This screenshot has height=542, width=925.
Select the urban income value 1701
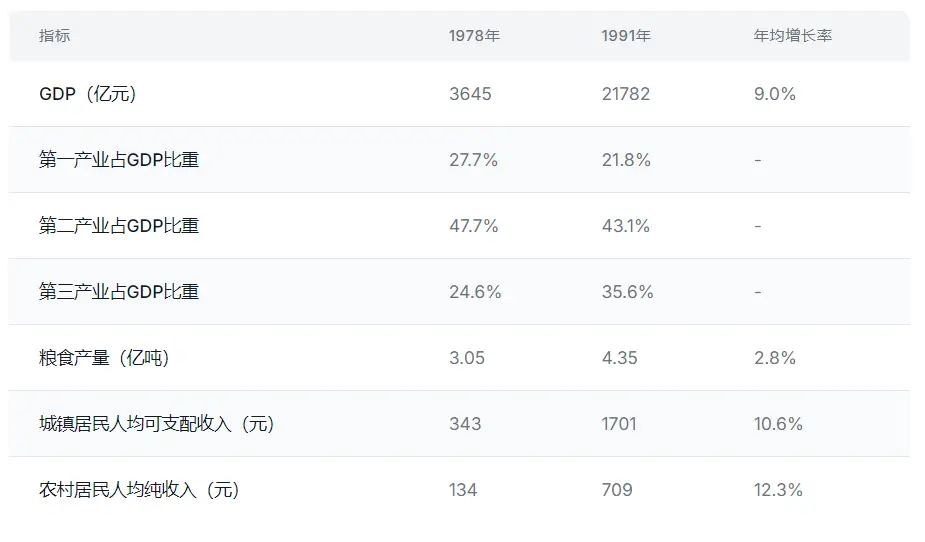click(x=619, y=424)
